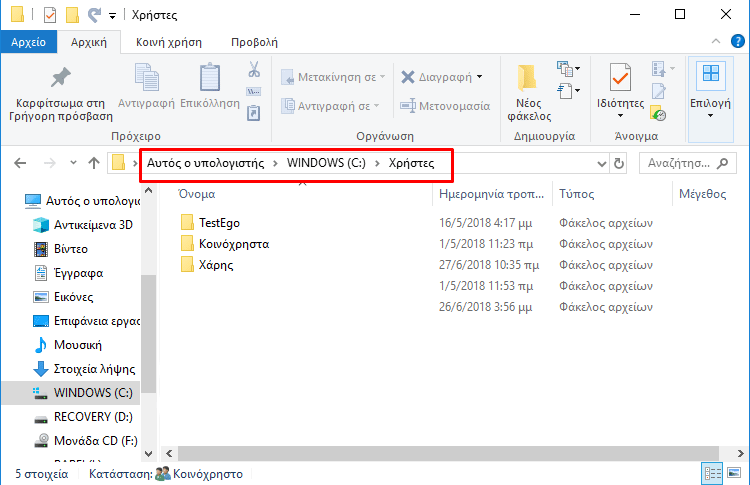Open the Κοινή χρήση ribbon tab
The height and width of the screenshot is (485, 750).
[168, 42]
